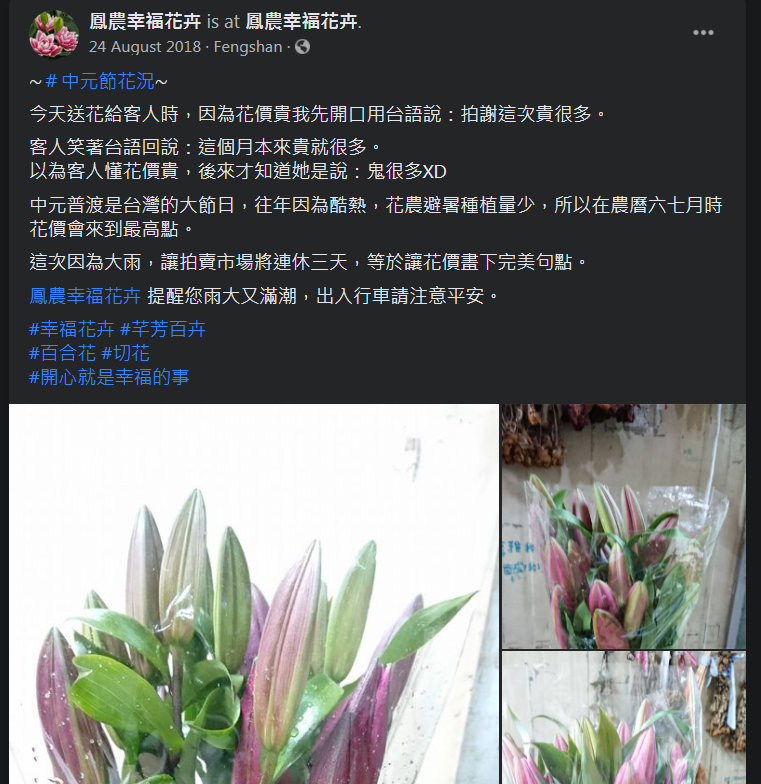Click the post text about 中元普渡

[x=376, y=217]
